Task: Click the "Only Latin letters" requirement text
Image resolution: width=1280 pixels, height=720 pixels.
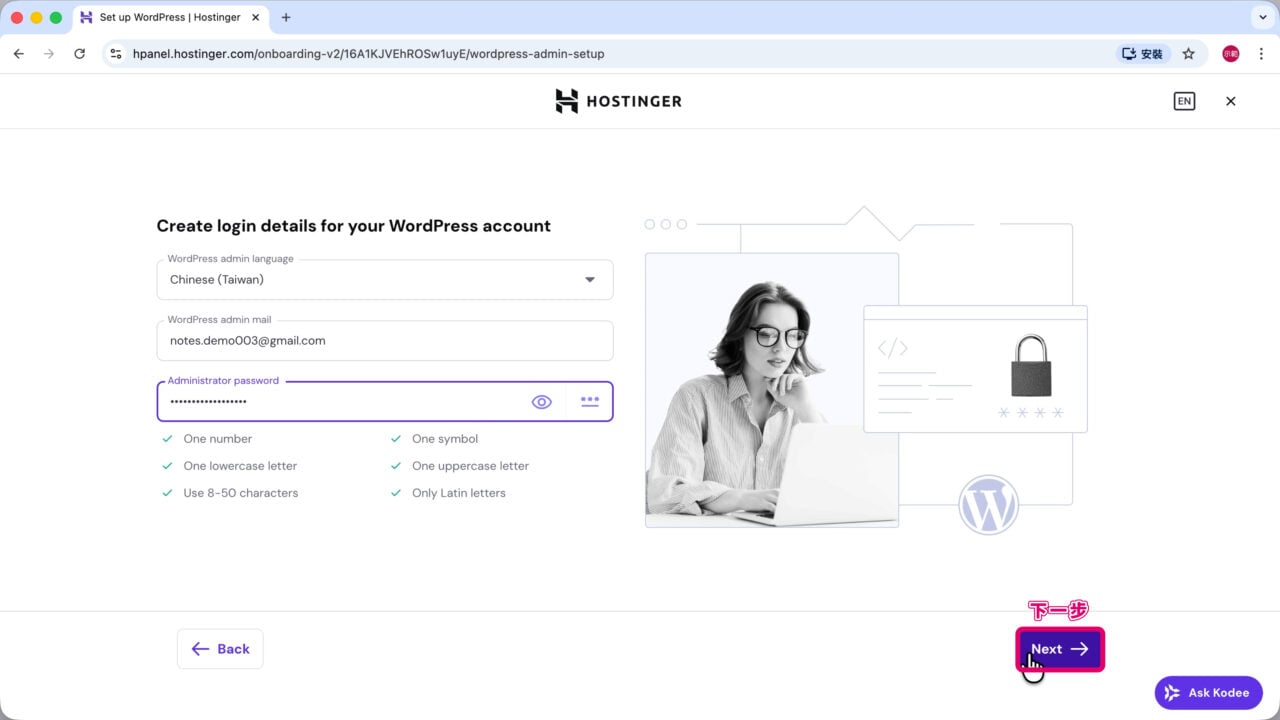Action: click(x=459, y=493)
